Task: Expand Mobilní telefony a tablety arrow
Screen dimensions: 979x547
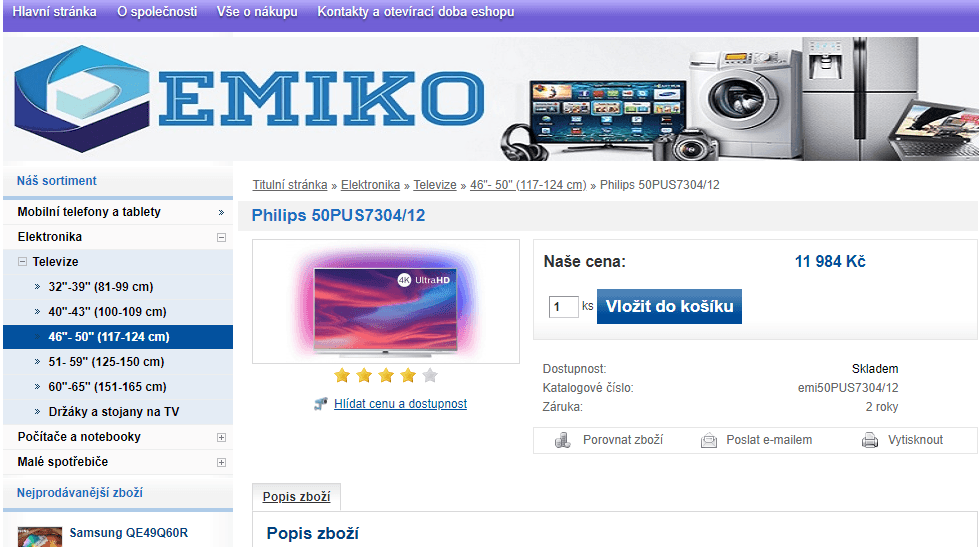Action: click(221, 212)
